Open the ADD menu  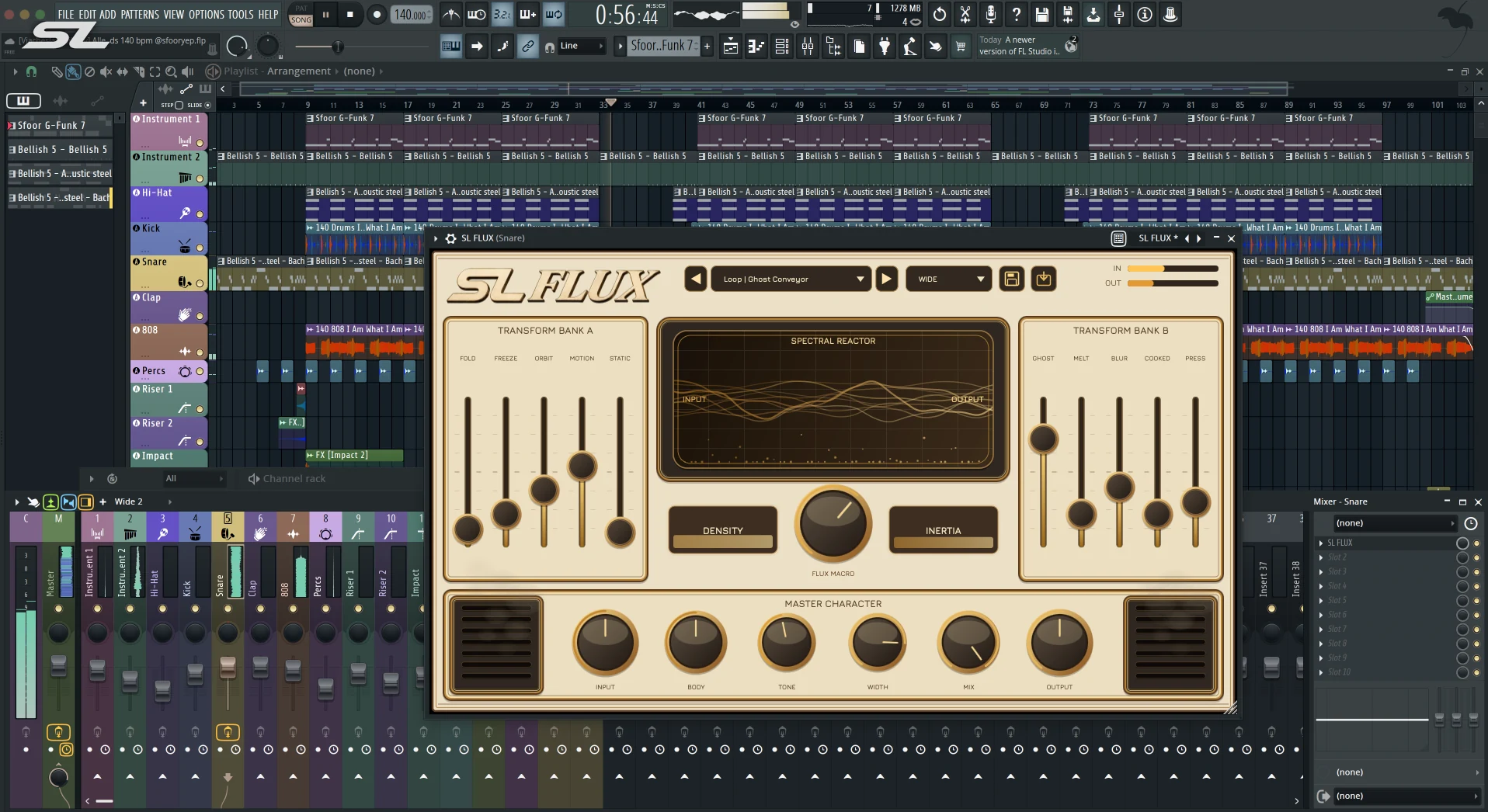point(107,14)
